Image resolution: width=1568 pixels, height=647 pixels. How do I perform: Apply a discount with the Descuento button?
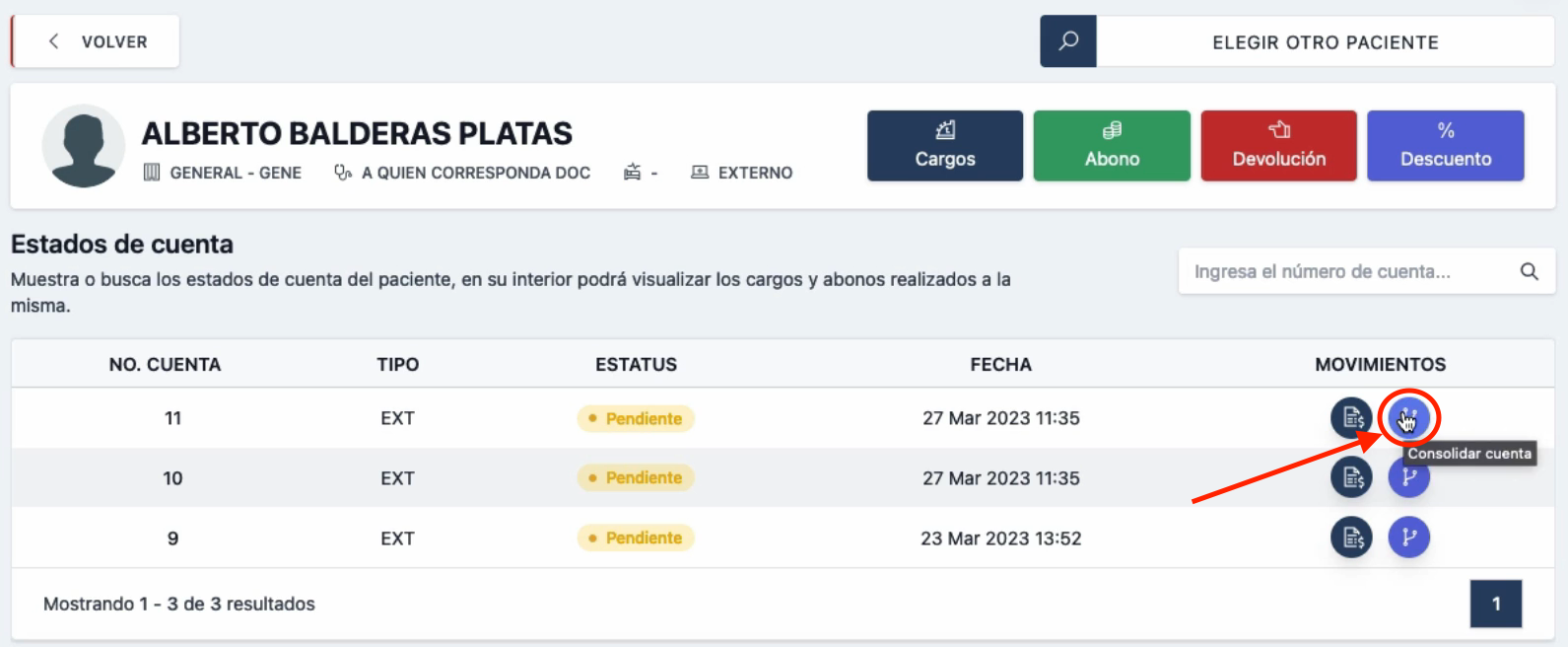pos(1445,146)
